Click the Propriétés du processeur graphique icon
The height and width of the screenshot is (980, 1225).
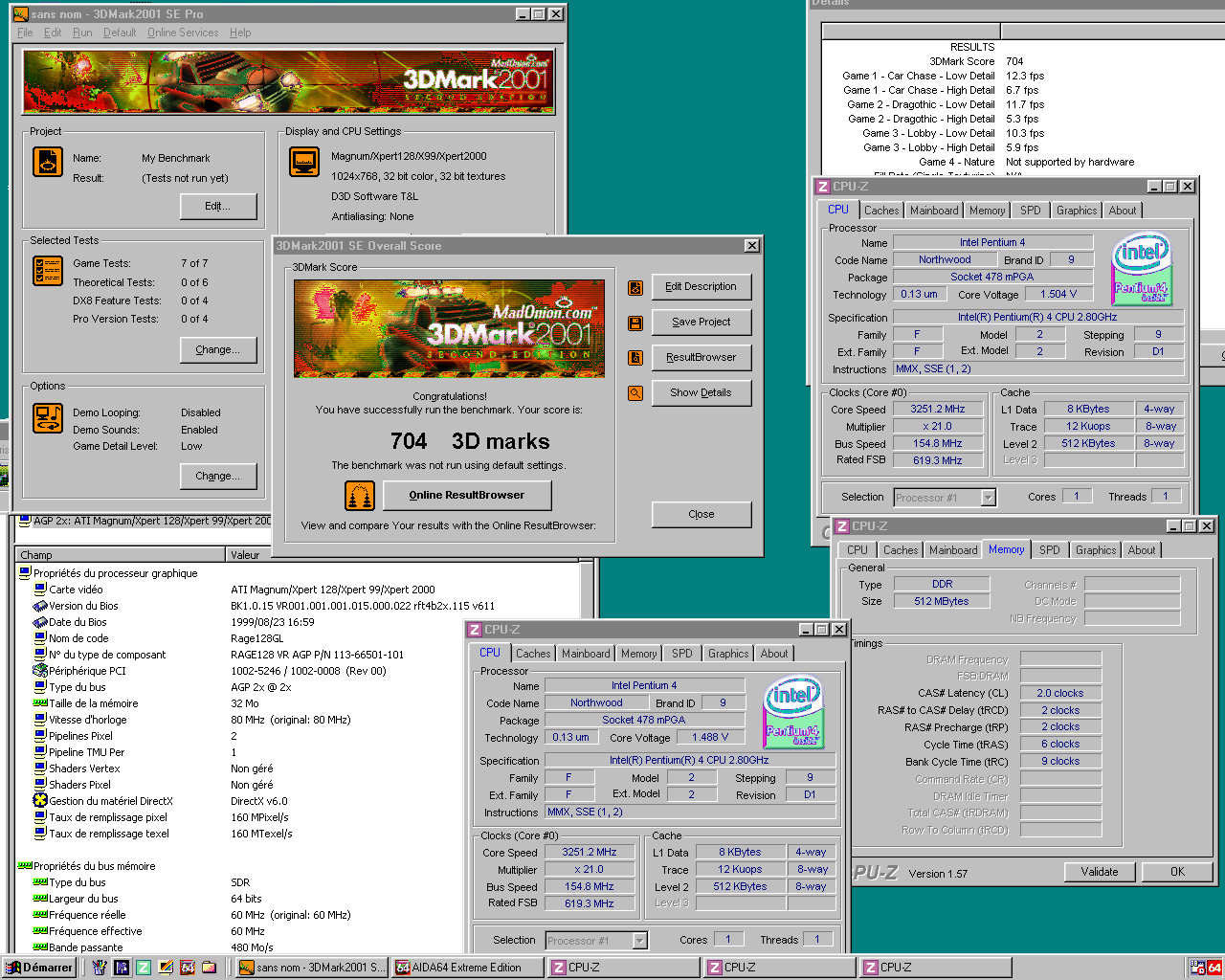[x=25, y=573]
